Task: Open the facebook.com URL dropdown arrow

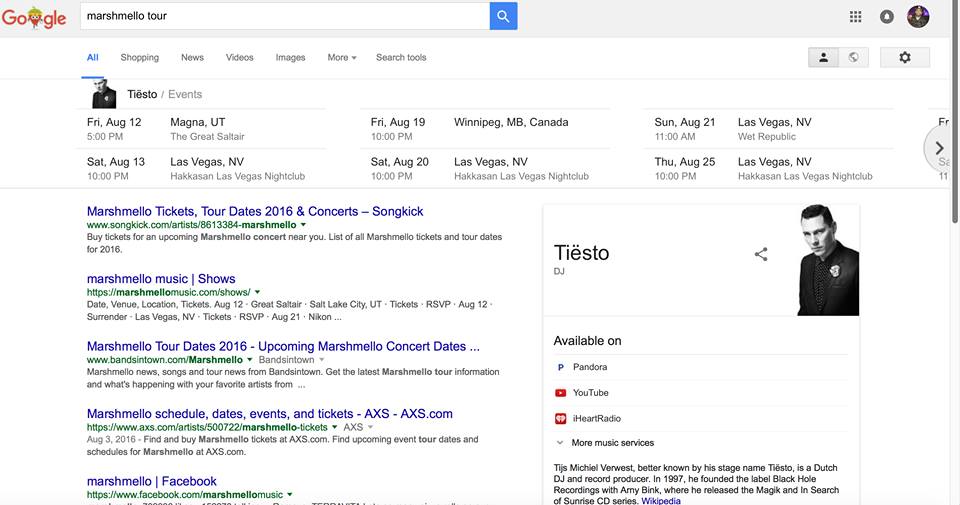Action: coord(290,495)
